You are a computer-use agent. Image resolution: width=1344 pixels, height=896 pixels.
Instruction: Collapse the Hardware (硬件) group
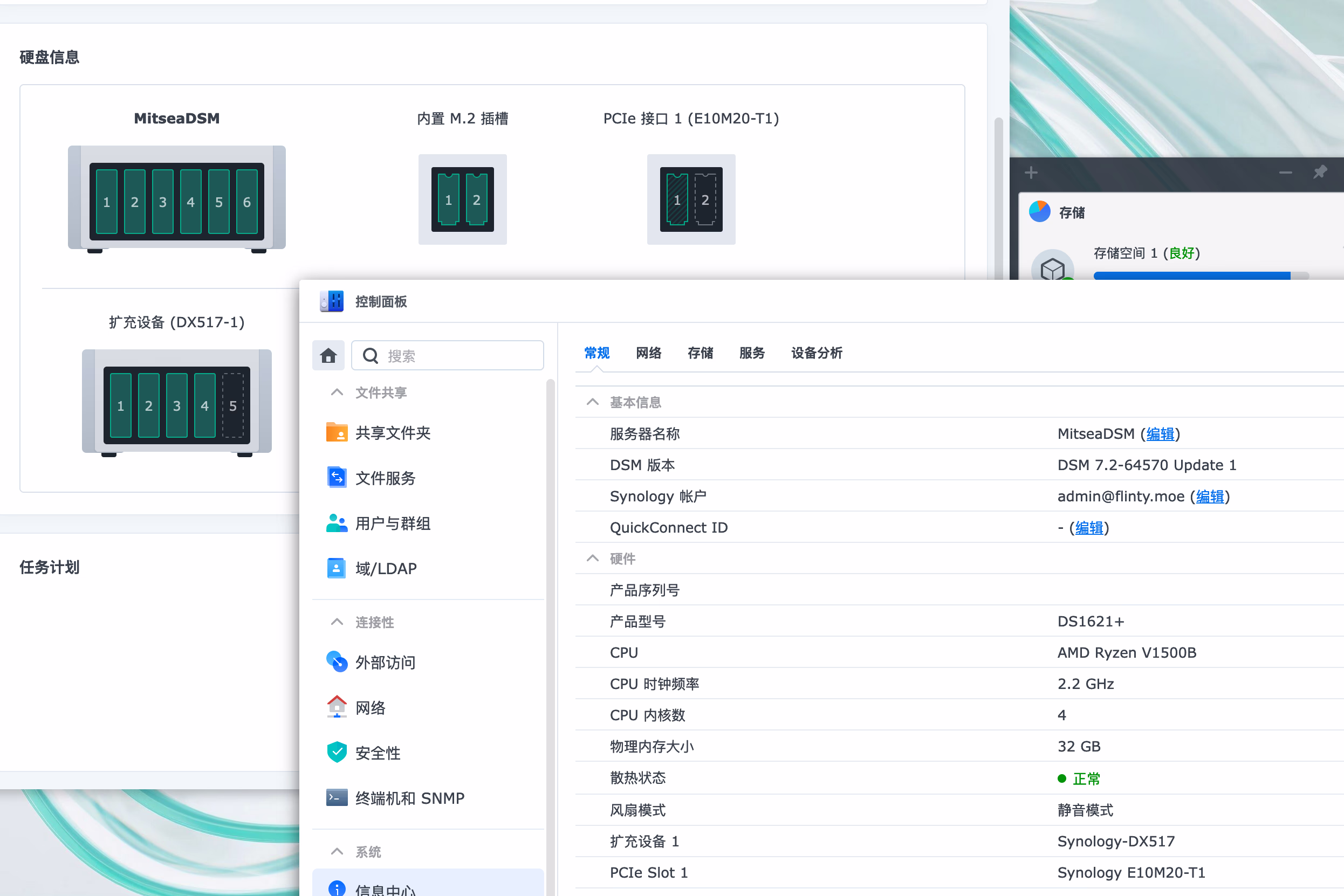coord(593,559)
